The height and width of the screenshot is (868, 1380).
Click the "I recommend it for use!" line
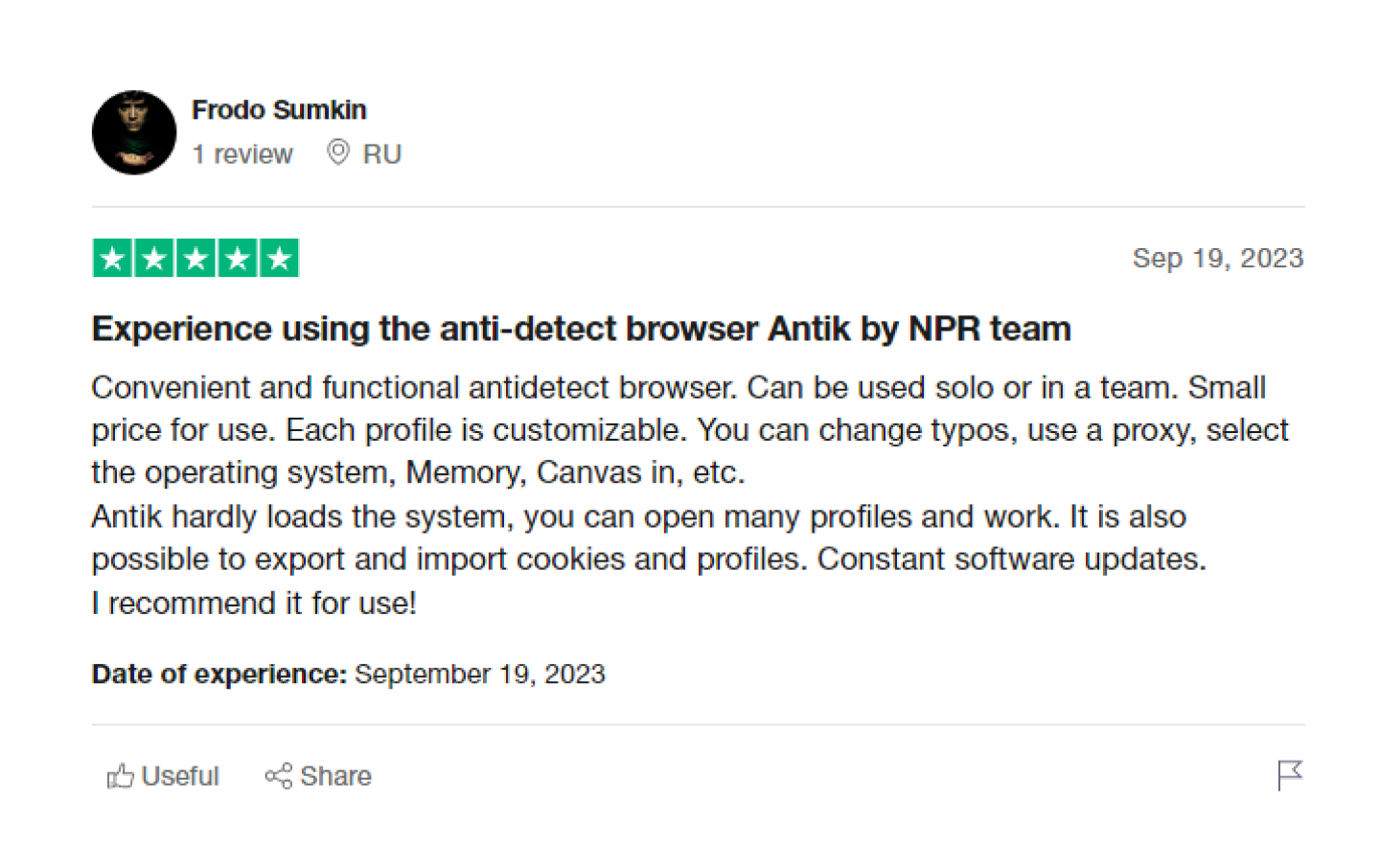pos(254,603)
